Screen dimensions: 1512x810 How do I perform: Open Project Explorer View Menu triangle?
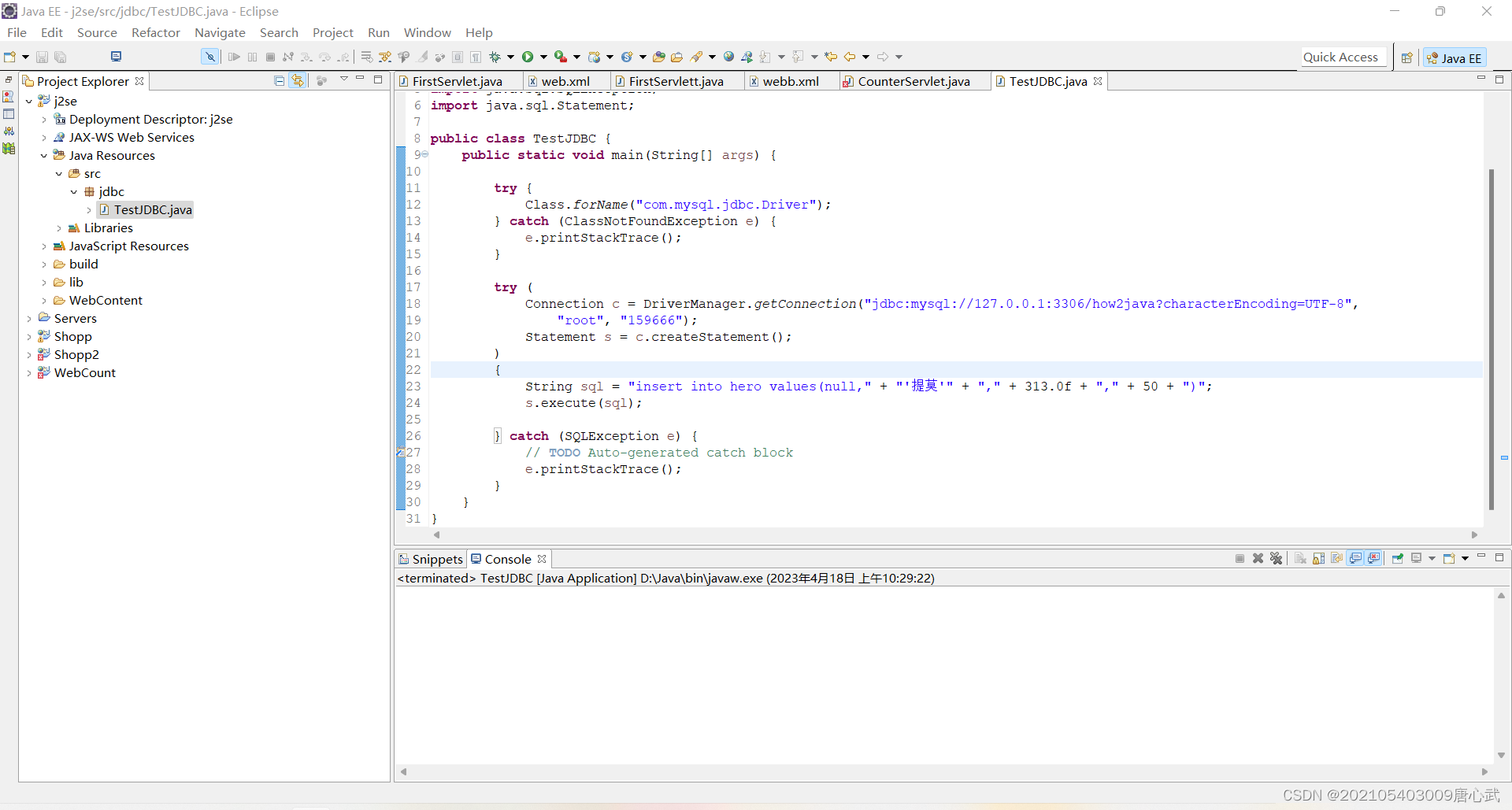[343, 80]
